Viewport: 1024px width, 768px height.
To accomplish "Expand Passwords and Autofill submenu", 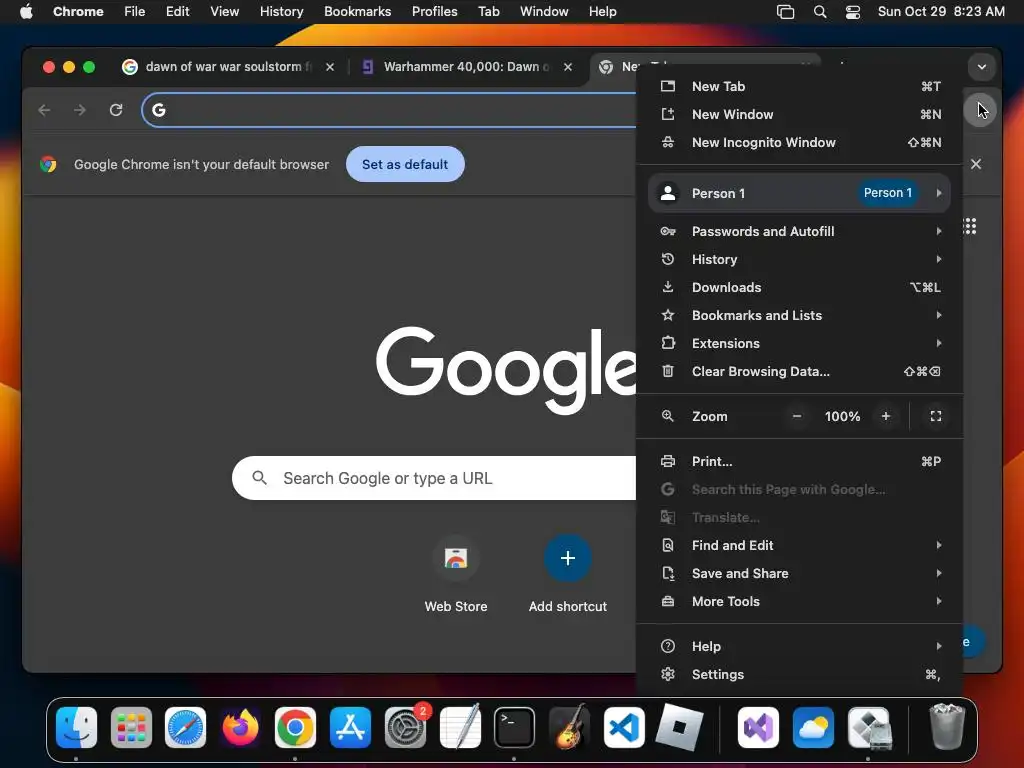I will pos(799,231).
